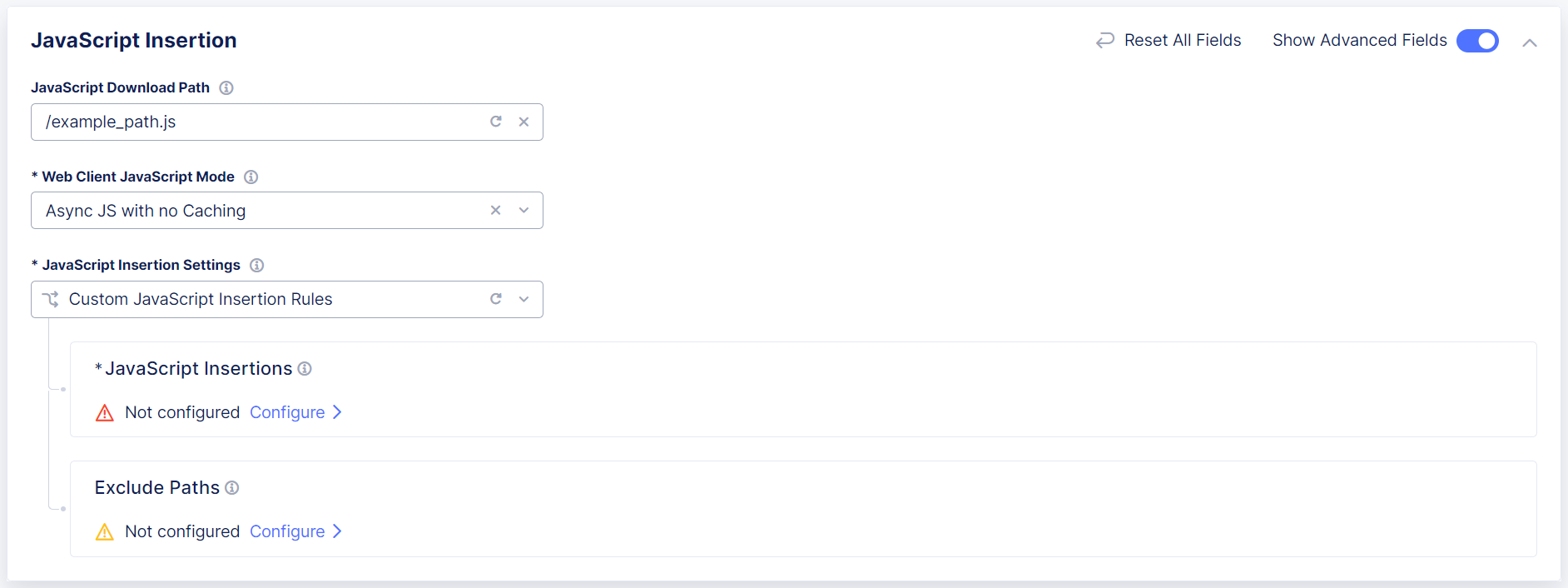This screenshot has height=588, width=1568.
Task: Click the info icon beside Exclude Paths
Action: click(x=232, y=488)
